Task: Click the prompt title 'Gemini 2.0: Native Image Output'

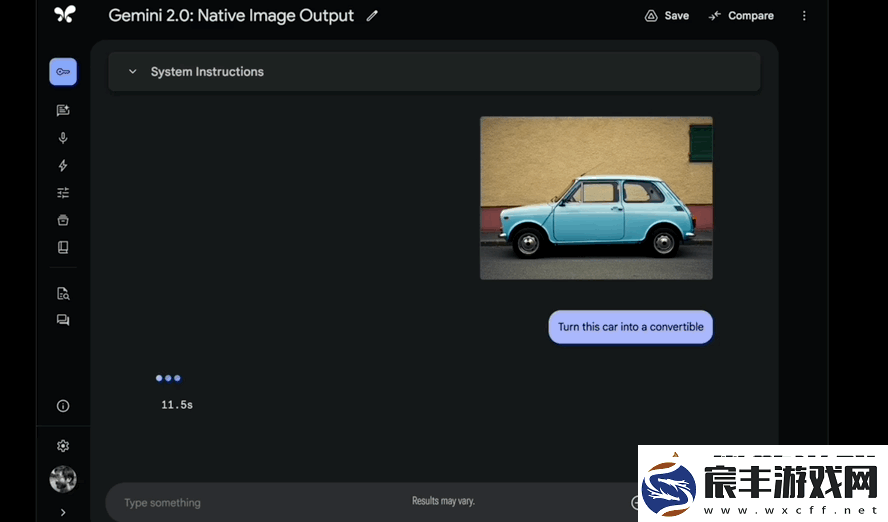Action: tap(231, 16)
